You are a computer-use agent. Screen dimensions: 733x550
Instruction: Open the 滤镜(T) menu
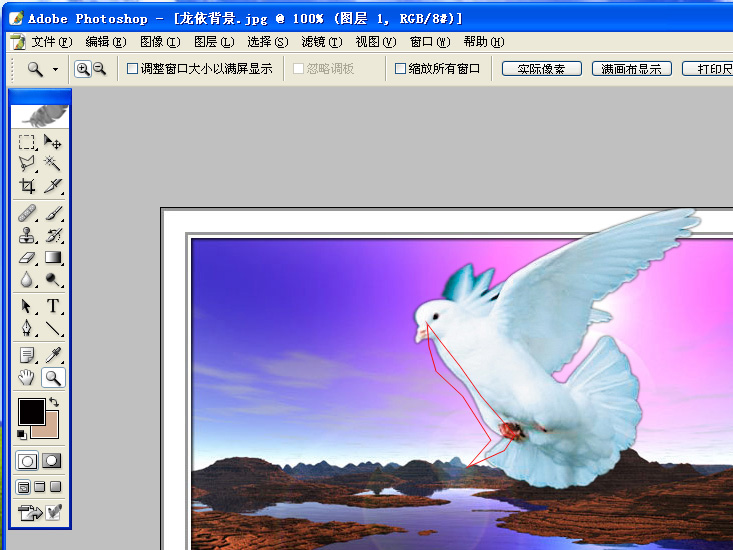pyautogui.click(x=322, y=42)
